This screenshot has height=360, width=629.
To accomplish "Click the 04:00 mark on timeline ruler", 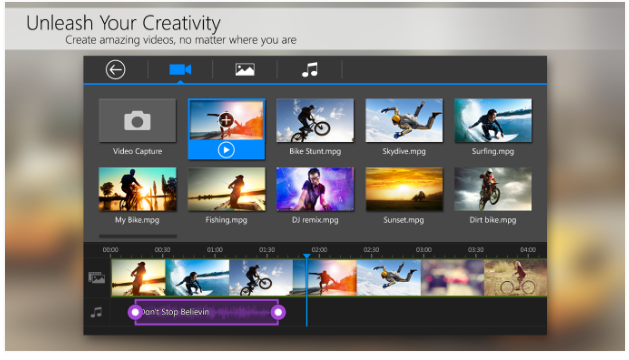I will [x=528, y=250].
